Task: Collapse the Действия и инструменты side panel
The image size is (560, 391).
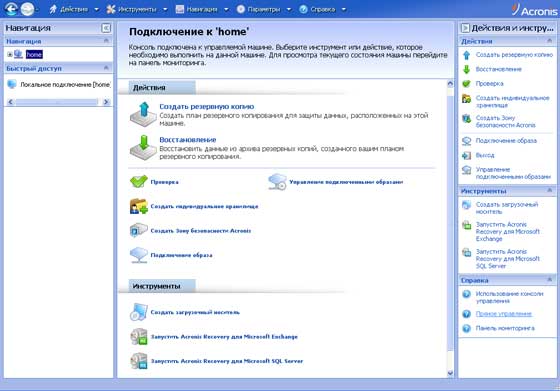Action: point(465,28)
